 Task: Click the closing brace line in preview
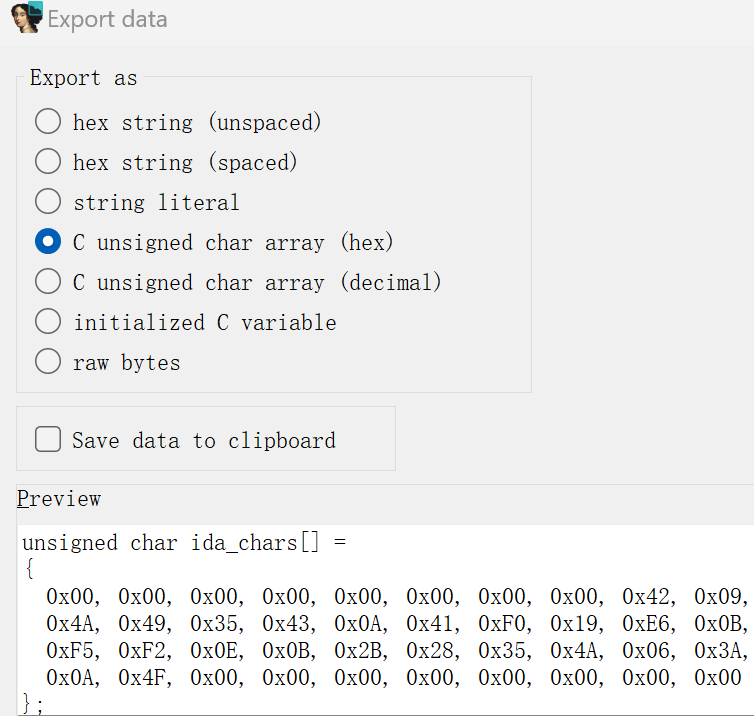[x=32, y=704]
